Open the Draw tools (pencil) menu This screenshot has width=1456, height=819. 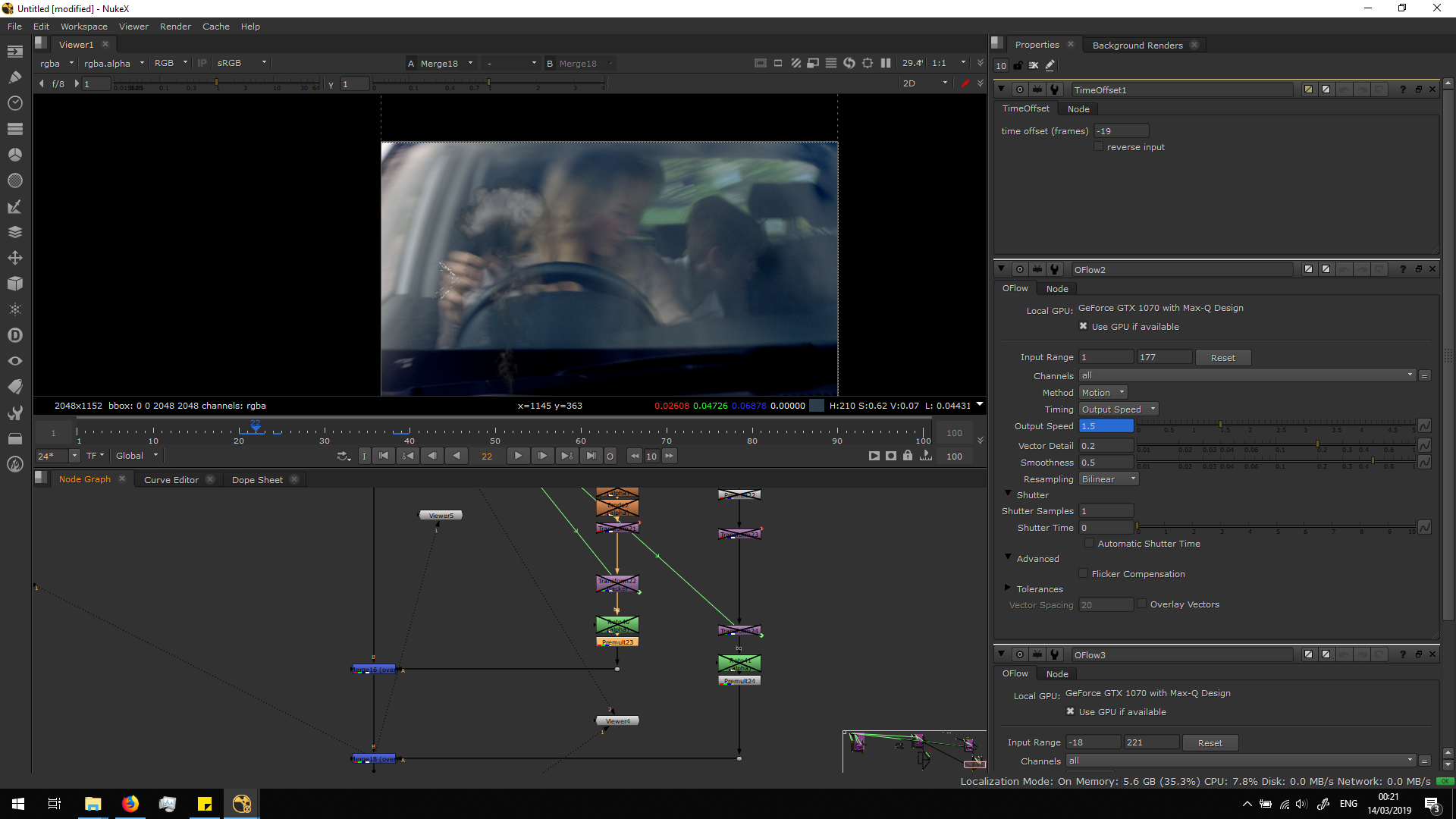[x=14, y=77]
